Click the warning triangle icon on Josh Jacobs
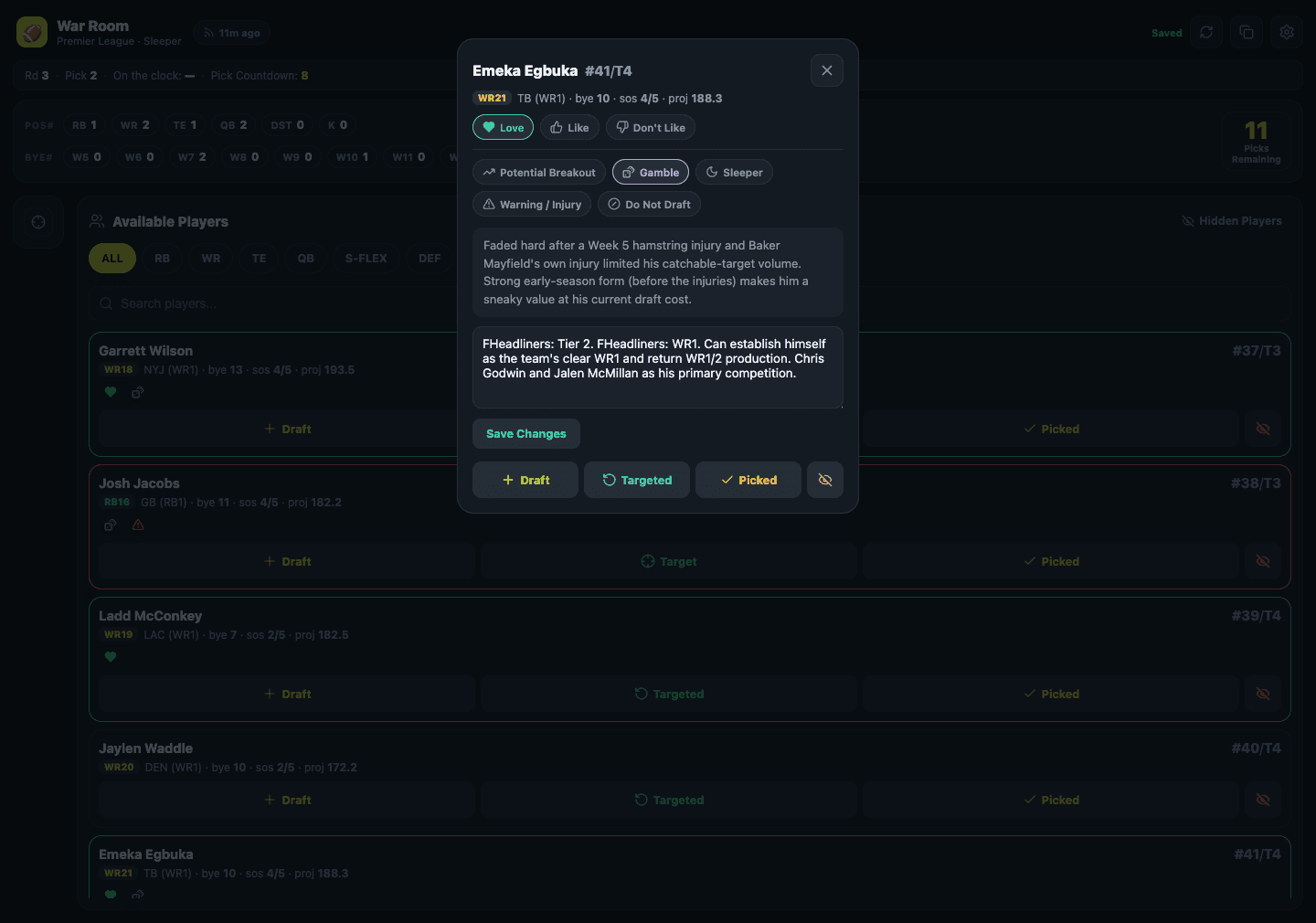This screenshot has height=923, width=1316. pyautogui.click(x=138, y=525)
